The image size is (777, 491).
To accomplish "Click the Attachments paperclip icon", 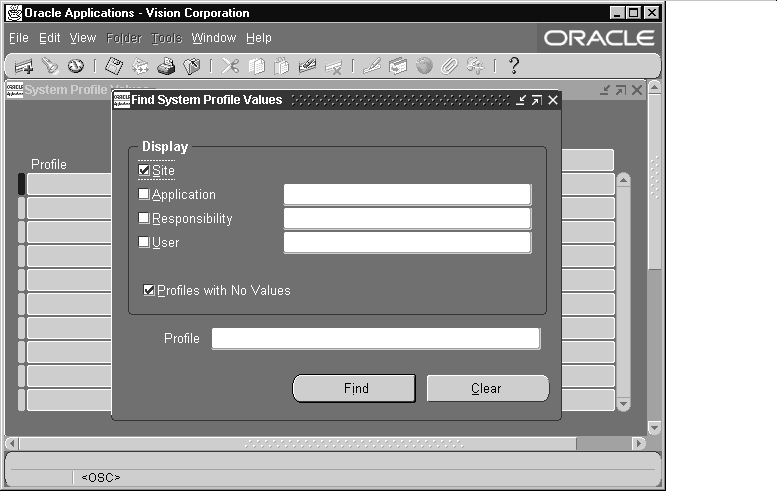I will [x=449, y=66].
